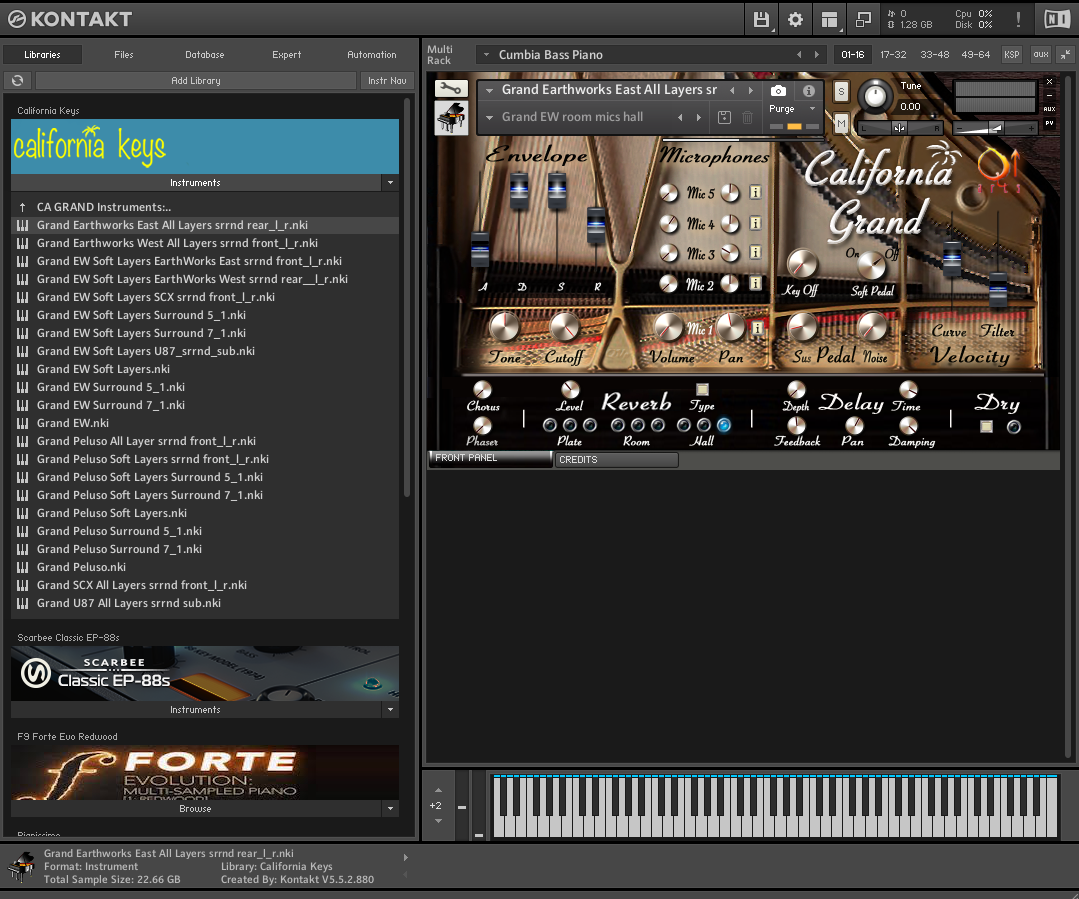Click the NI logo icon

pyautogui.click(x=1057, y=19)
